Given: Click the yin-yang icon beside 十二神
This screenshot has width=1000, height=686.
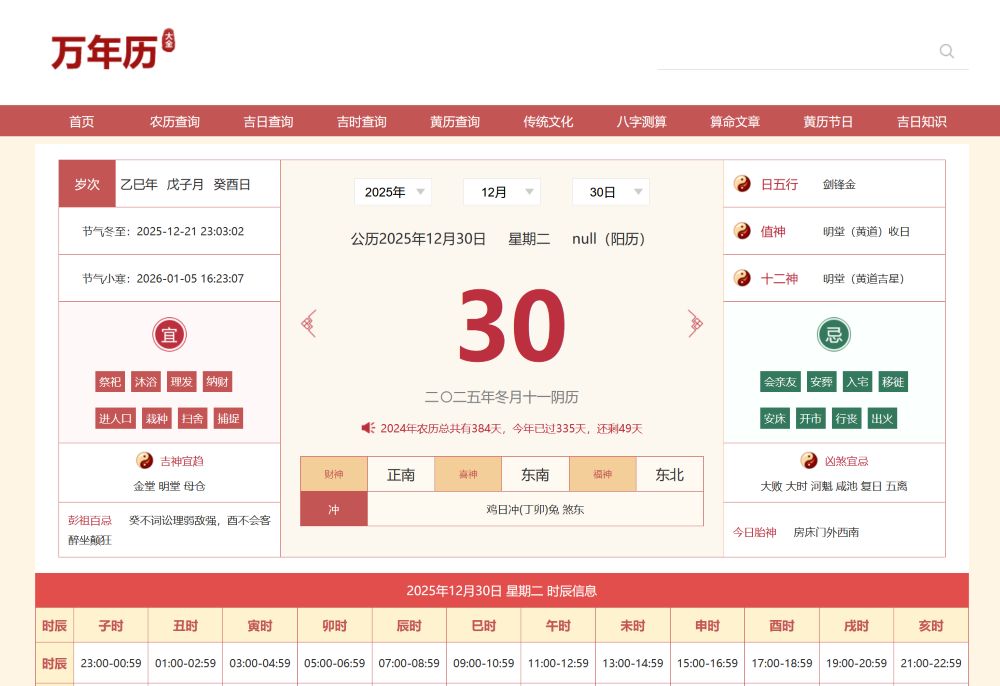Looking at the screenshot, I should click(741, 278).
